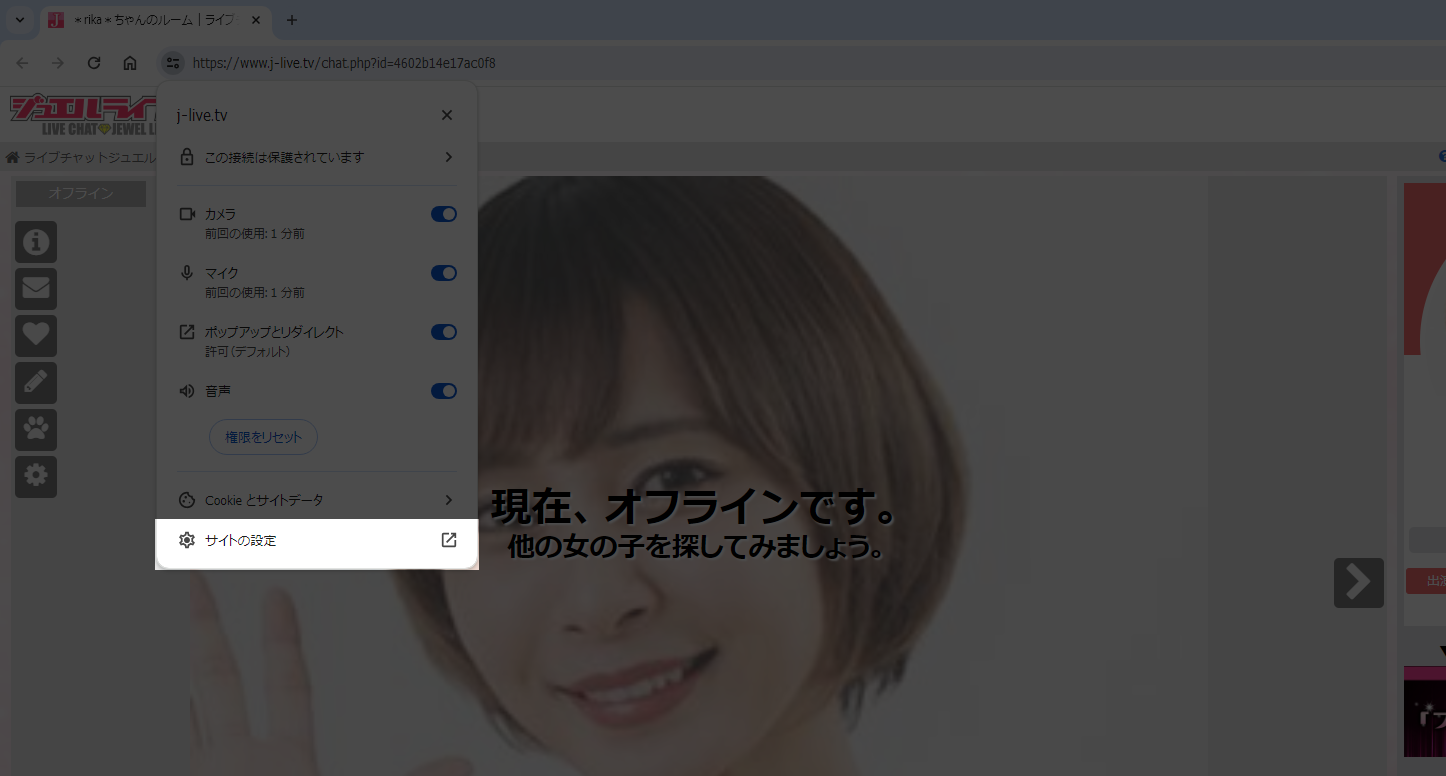
Task: Click the paw print icon
Action: coord(36,430)
